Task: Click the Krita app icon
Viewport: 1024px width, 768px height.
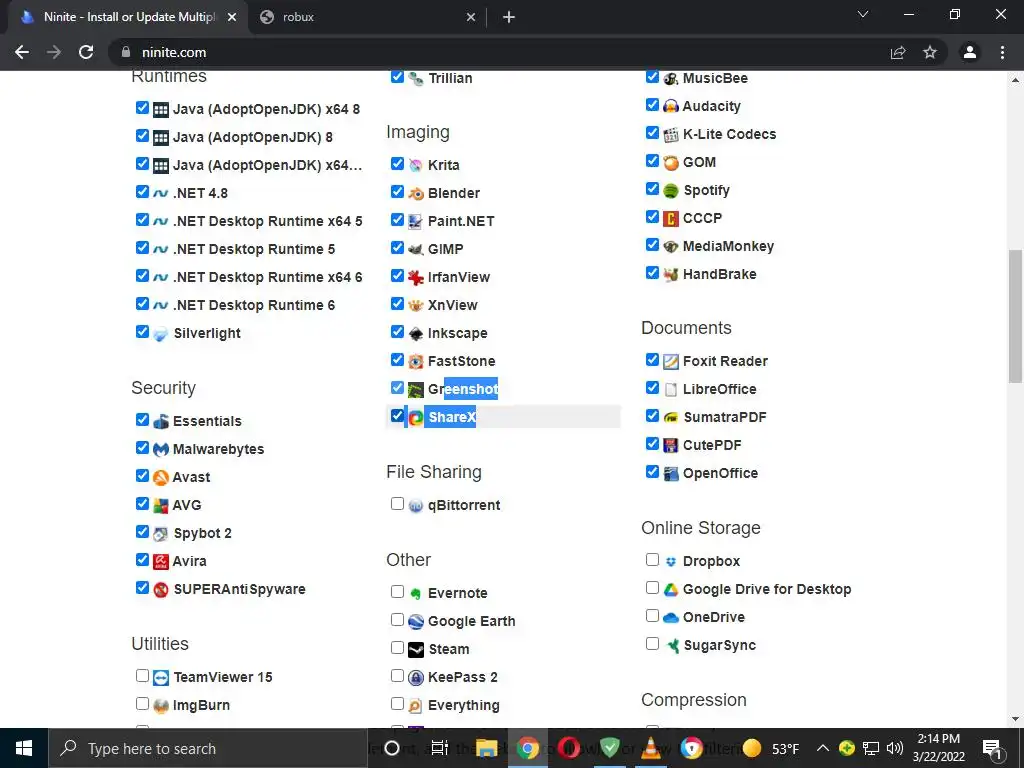Action: pos(415,165)
